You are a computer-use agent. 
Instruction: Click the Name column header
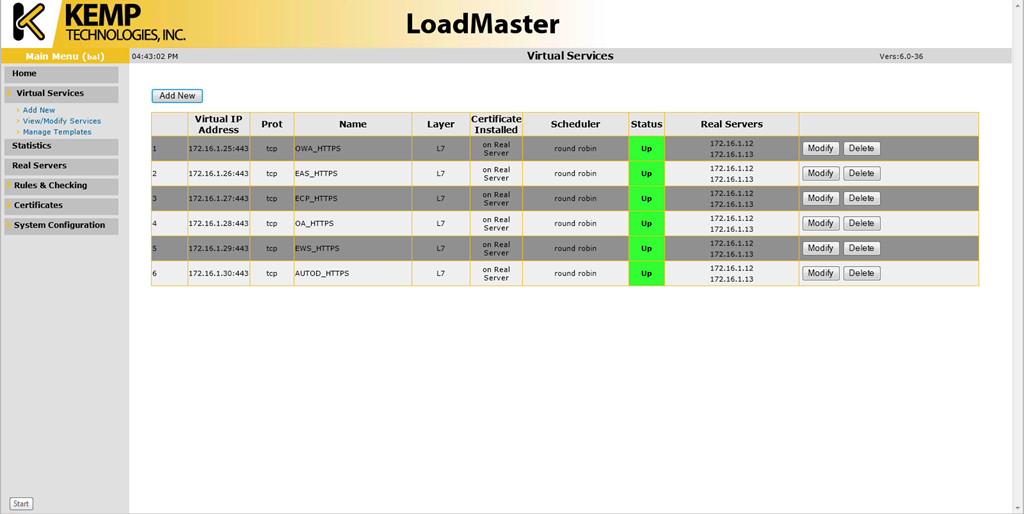pyautogui.click(x=353, y=124)
